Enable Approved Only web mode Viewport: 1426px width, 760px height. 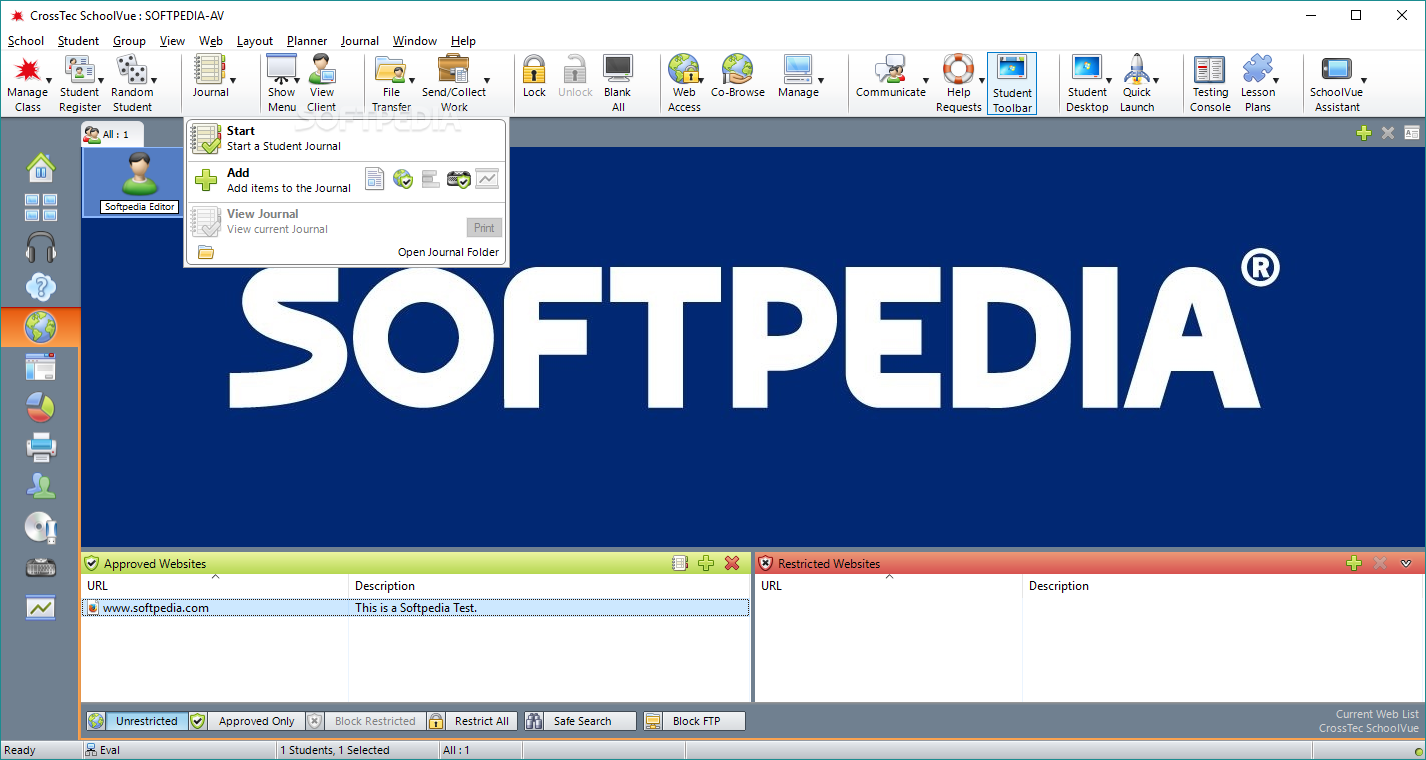(x=247, y=721)
